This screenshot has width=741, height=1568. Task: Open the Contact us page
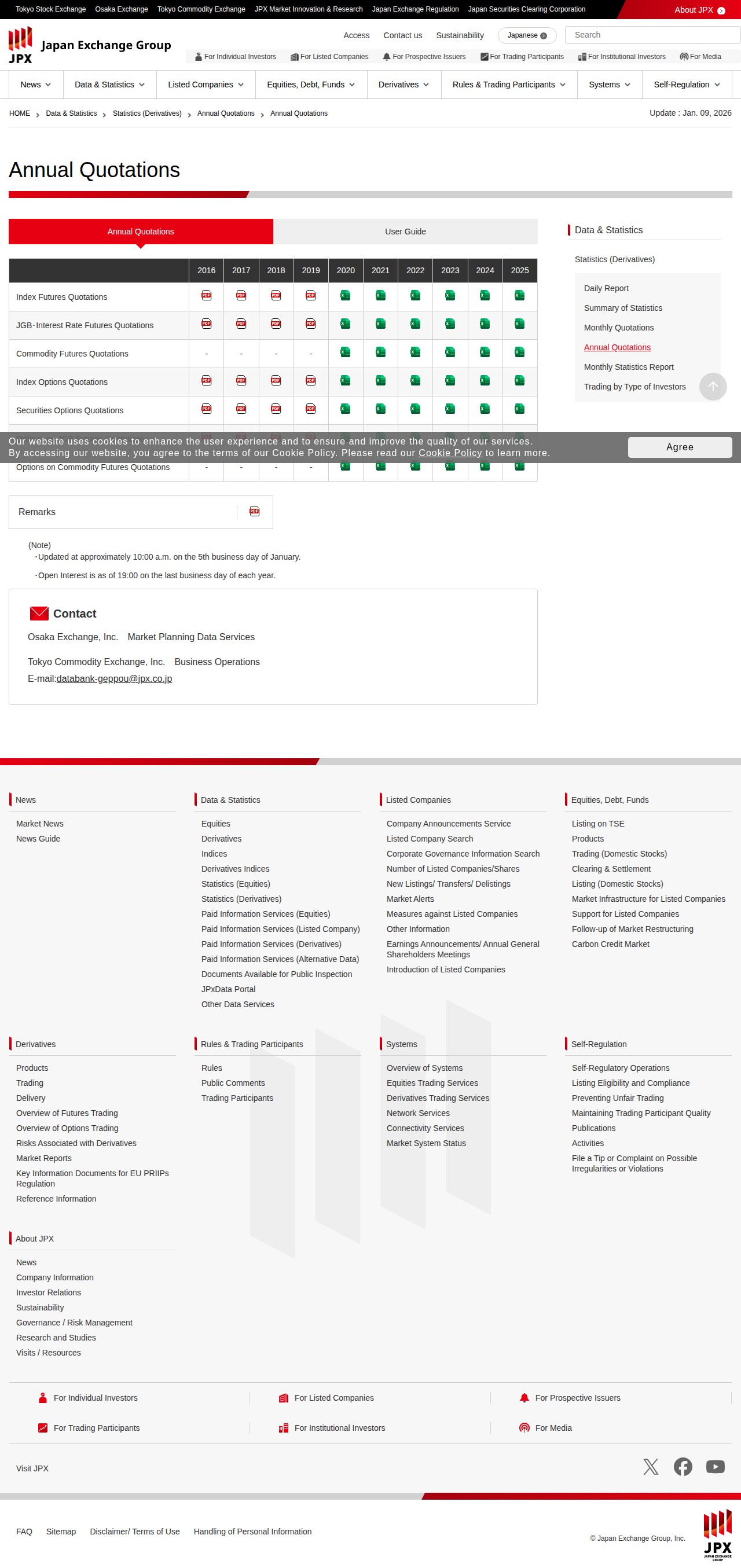click(x=402, y=35)
